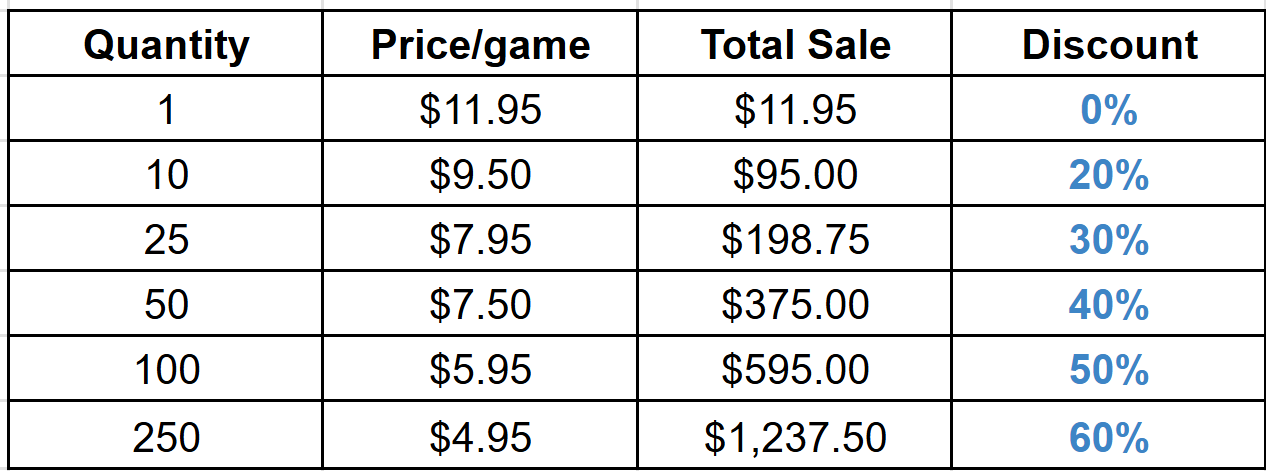Click the $95.00 total sale cell

(795, 176)
